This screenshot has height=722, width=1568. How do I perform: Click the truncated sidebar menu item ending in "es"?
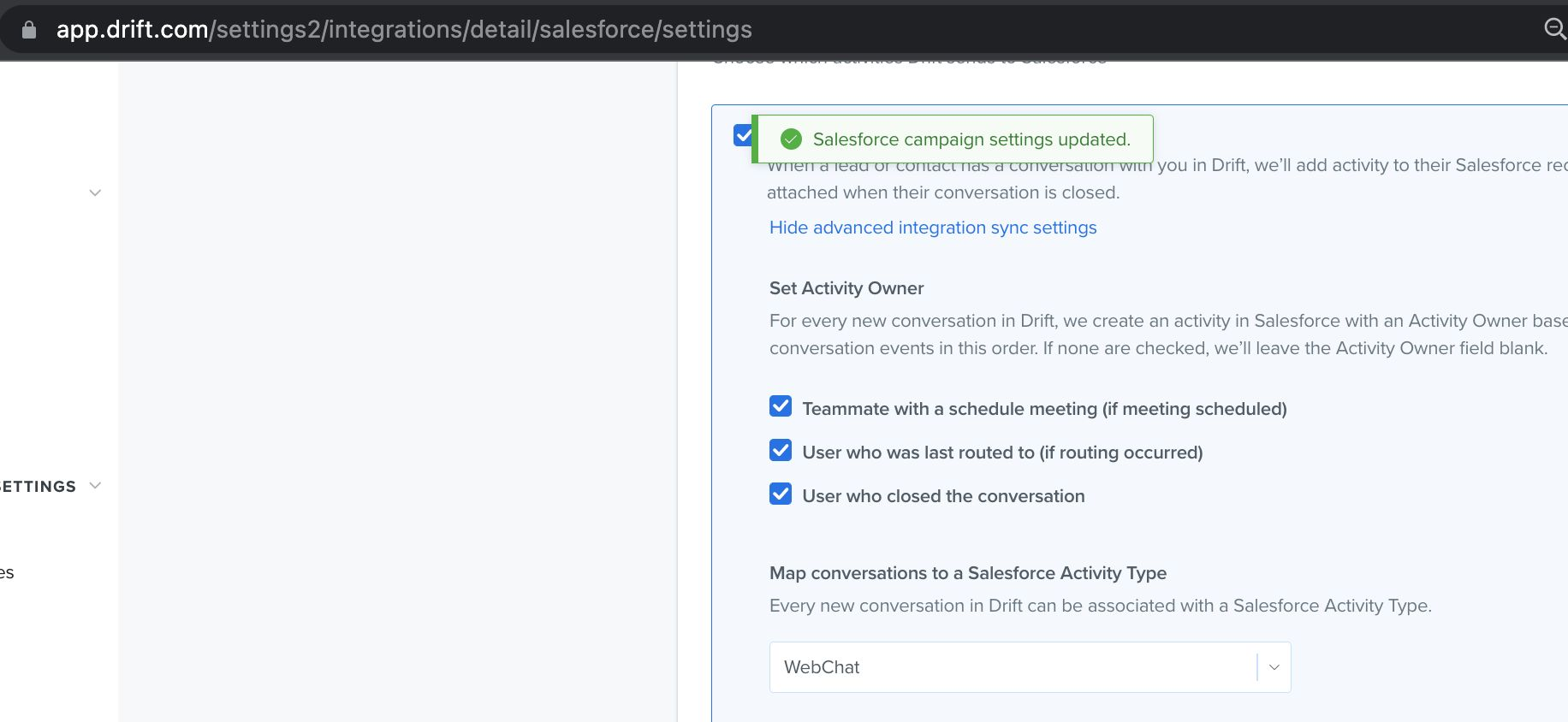8,571
